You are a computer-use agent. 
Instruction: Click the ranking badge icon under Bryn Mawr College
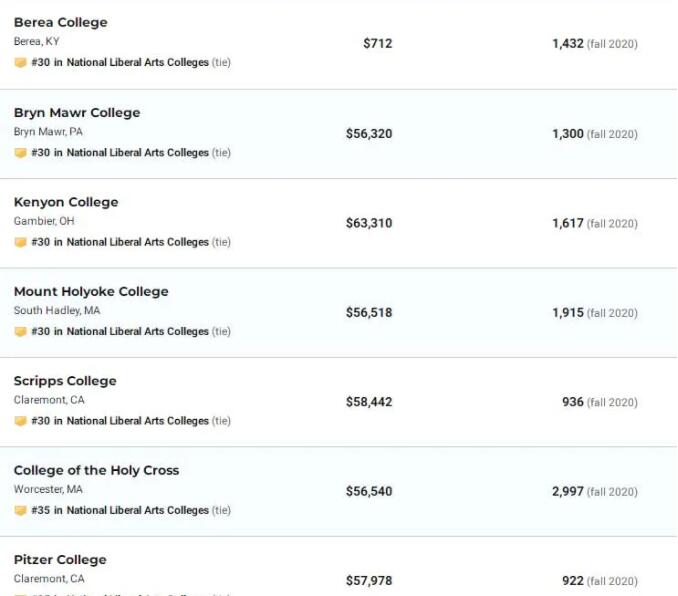[x=20, y=153]
